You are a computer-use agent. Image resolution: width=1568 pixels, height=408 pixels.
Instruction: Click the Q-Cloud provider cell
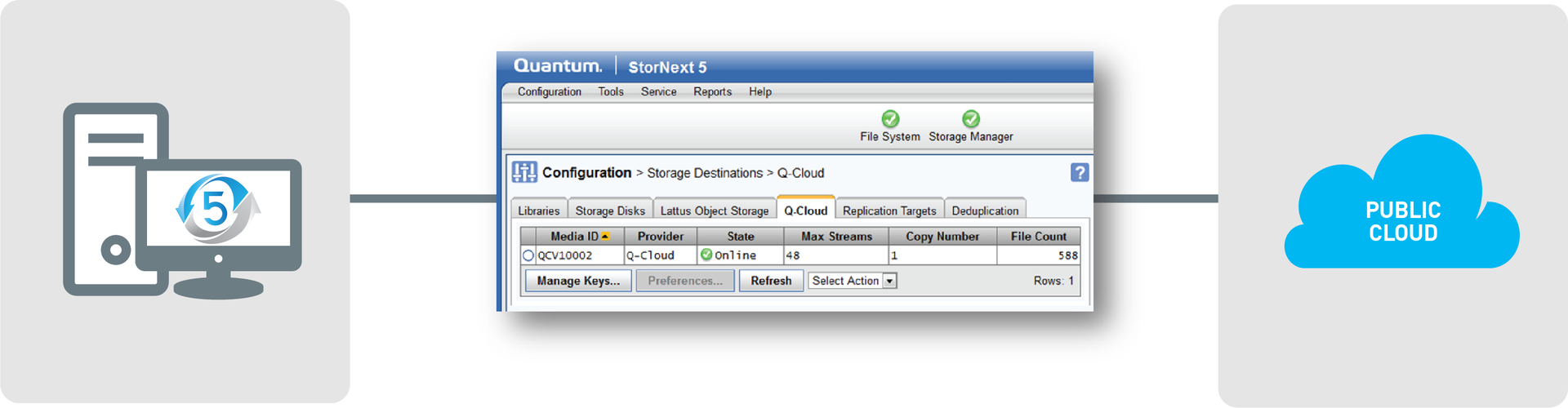[661, 255]
